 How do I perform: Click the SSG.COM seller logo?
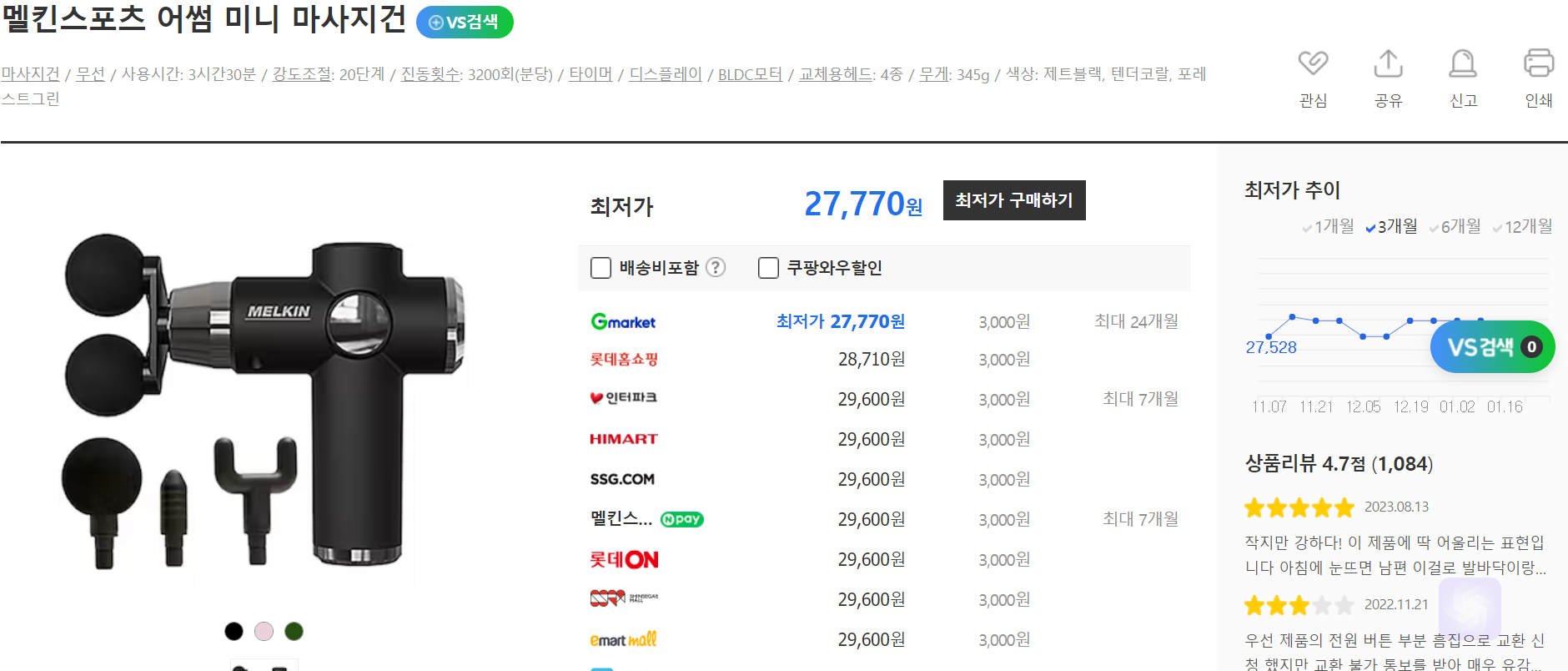(622, 479)
